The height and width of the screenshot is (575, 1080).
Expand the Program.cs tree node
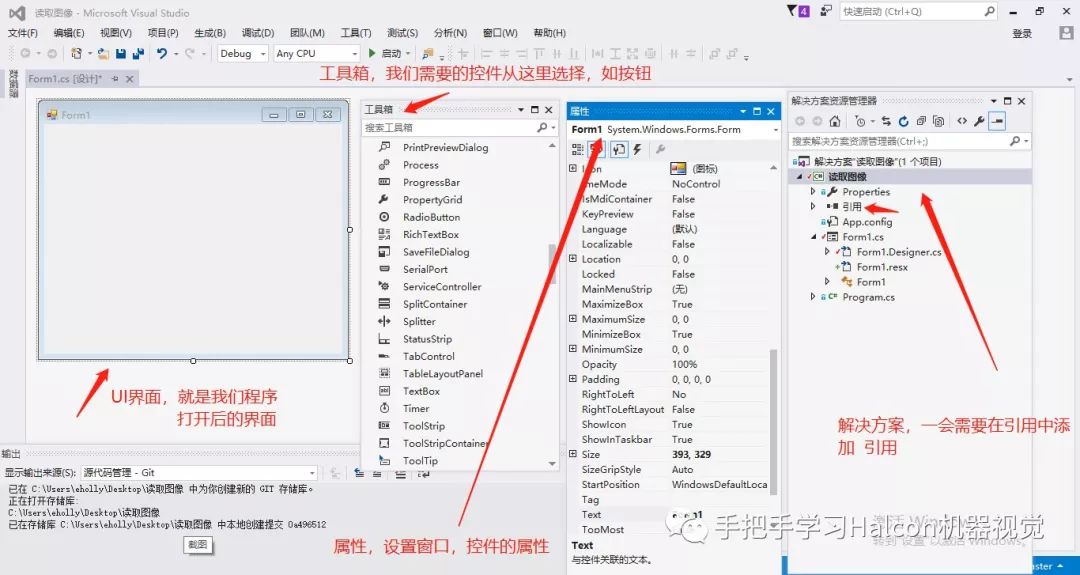813,297
